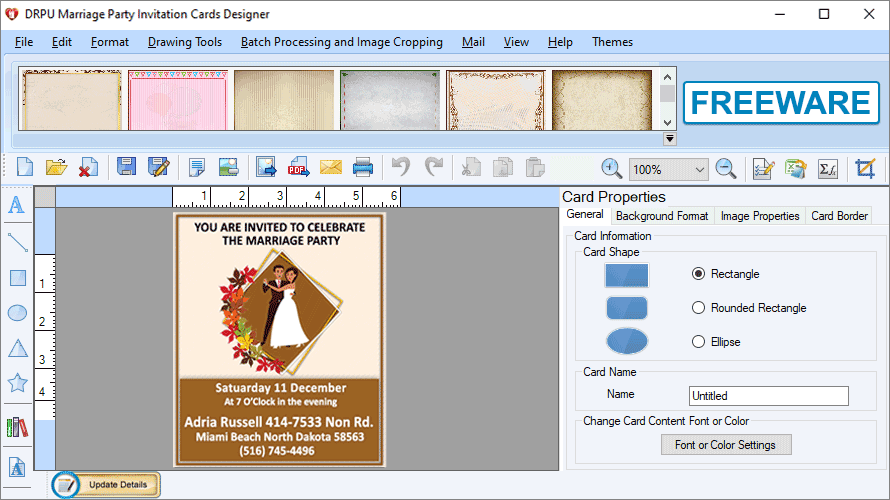
Task: Select the Triangle drawing tool
Action: click(18, 348)
